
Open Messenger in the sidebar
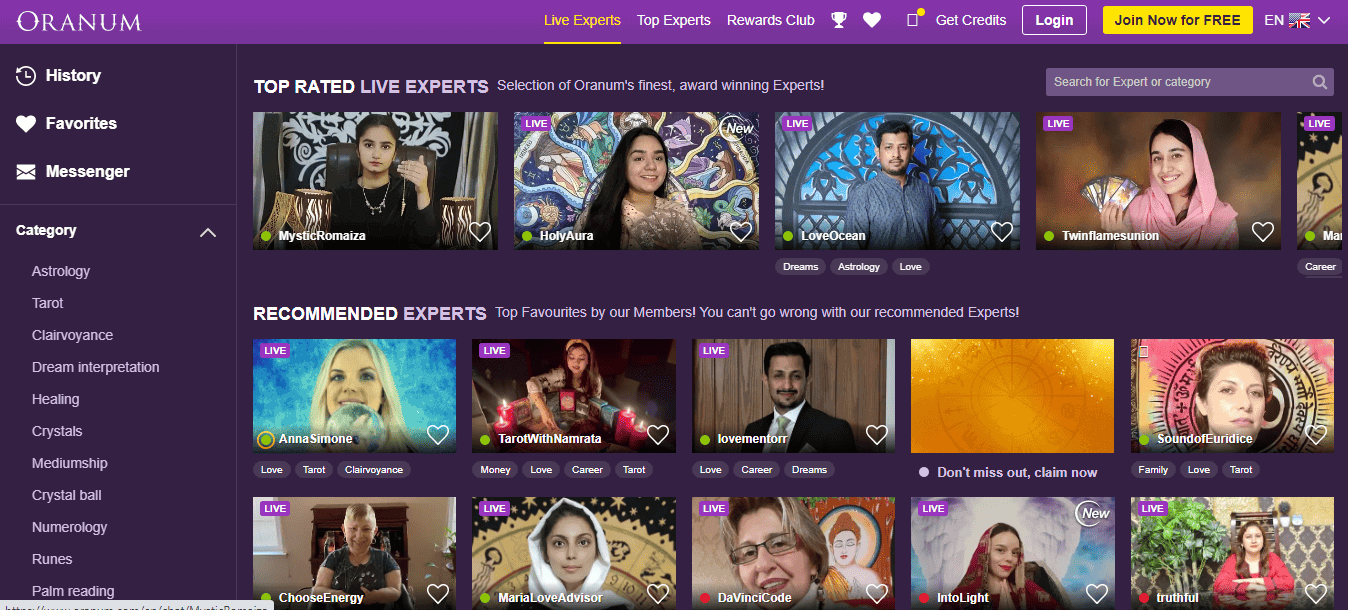pos(88,171)
